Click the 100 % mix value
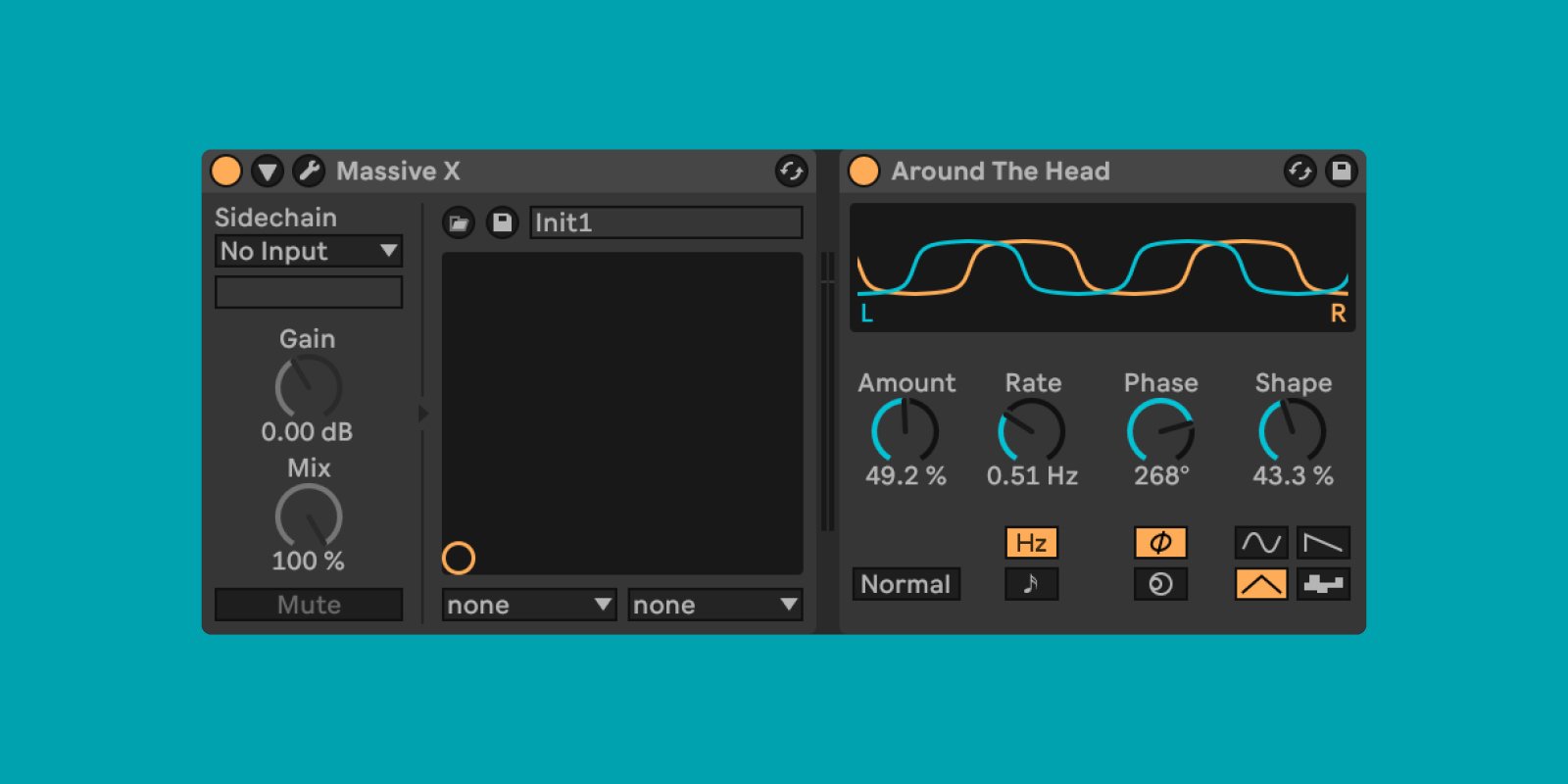The height and width of the screenshot is (784, 1568). tap(308, 562)
